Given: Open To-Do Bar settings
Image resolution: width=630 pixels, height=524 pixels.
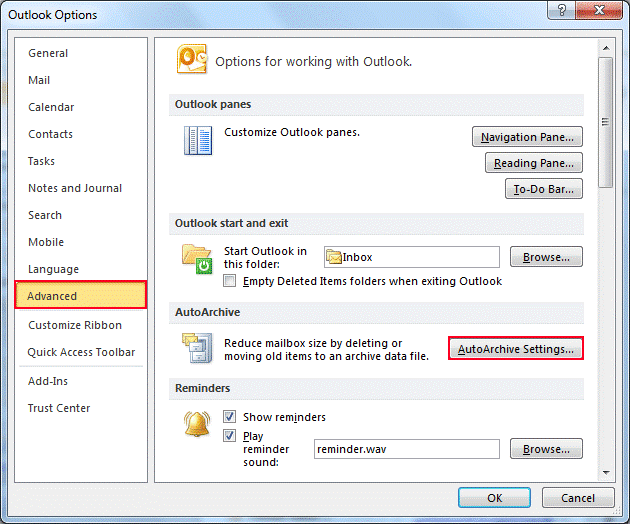Looking at the screenshot, I should (544, 189).
